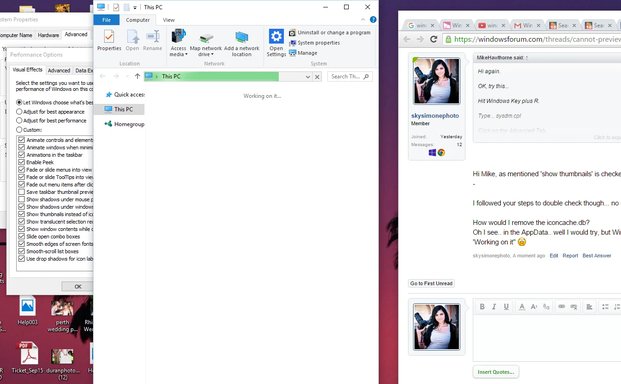This screenshot has height=384, width=621.
Task: Switch to the Gmail tab in Chrome
Action: (526, 25)
